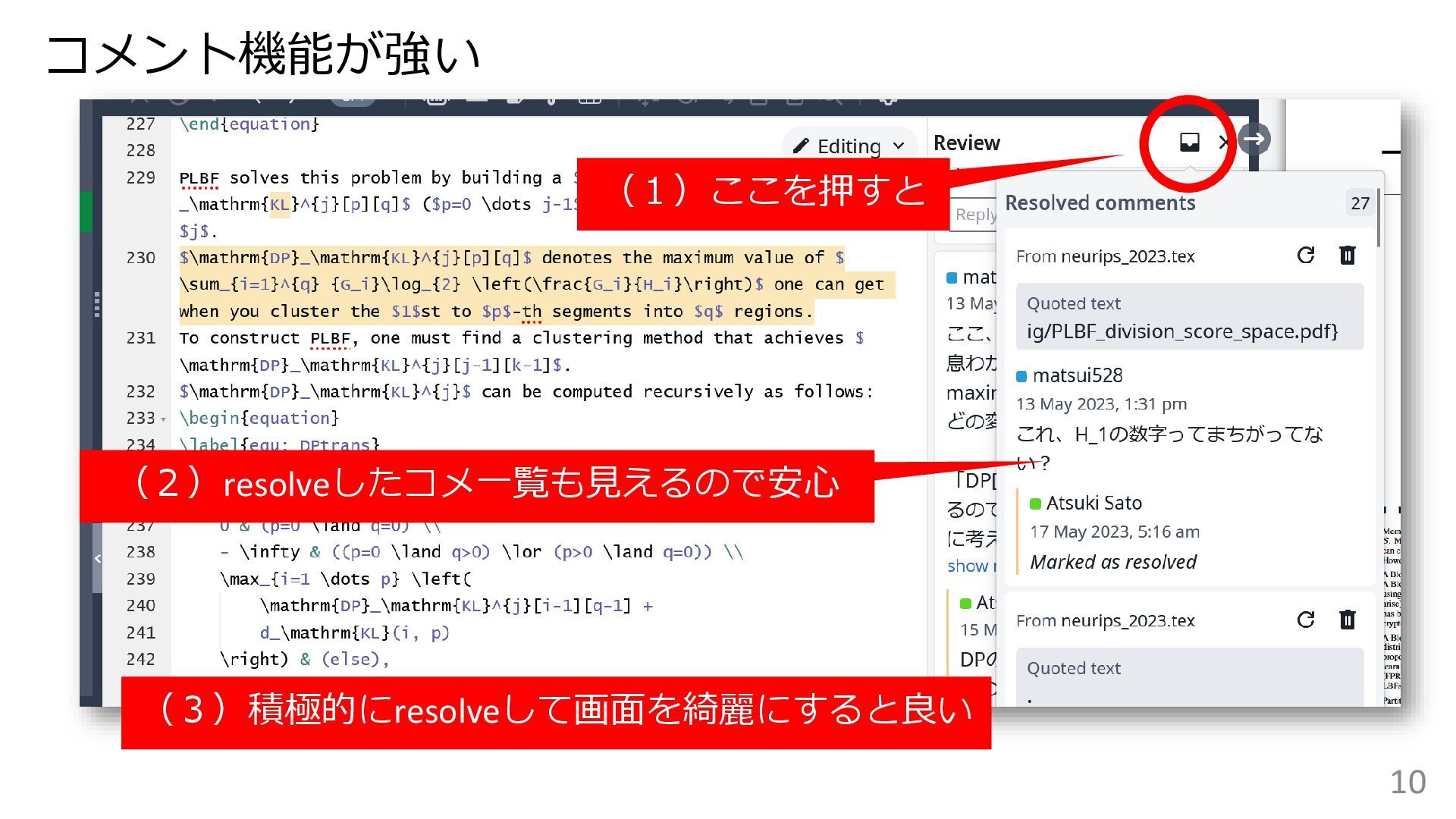This screenshot has height=819, width=1456.
Task: Click the 'show more' link in comment
Action: tap(971, 566)
